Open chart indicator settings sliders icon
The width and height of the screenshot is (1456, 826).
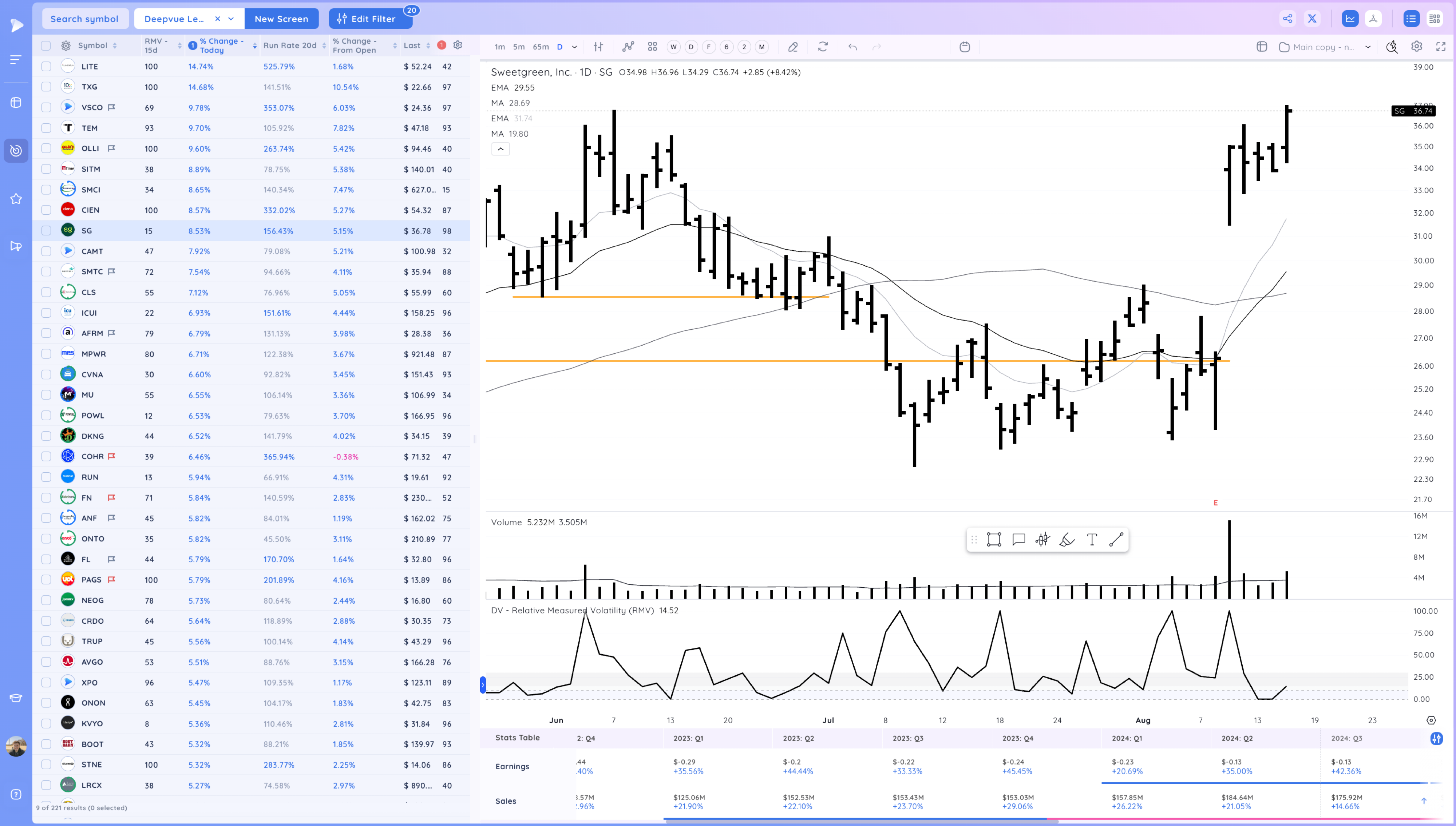coord(597,47)
